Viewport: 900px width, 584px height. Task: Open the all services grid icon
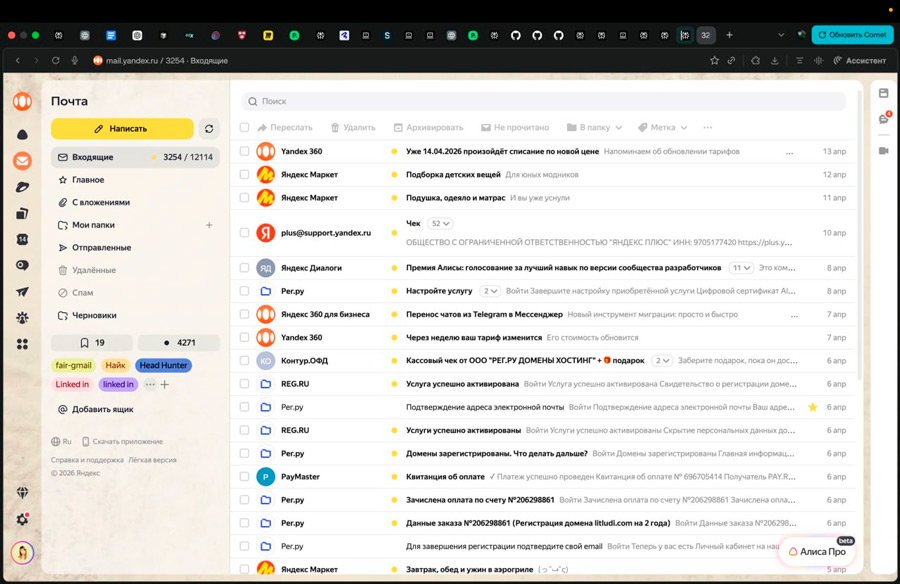click(21, 344)
